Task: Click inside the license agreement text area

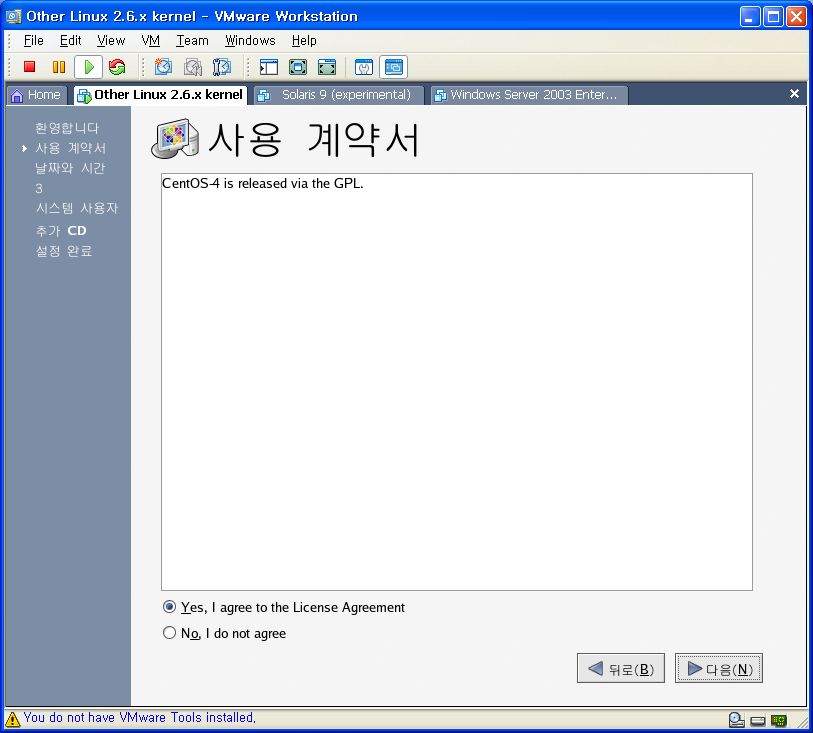Action: 456,380
